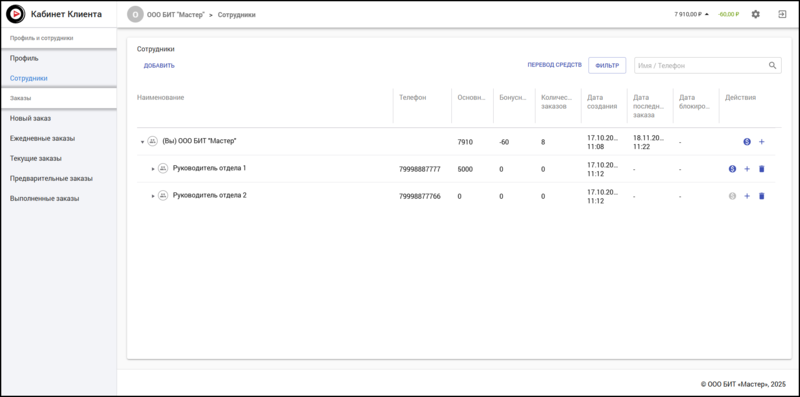Click the greyed coin icon for Руководитель отдела 2
The height and width of the screenshot is (397, 800).
pos(732,196)
